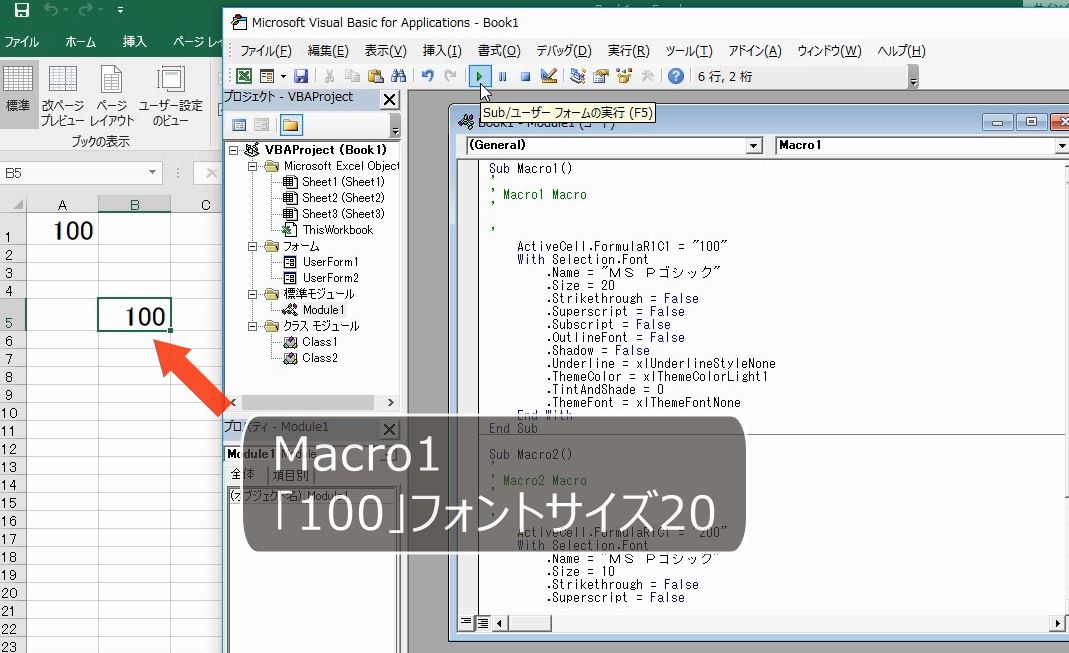This screenshot has height=653, width=1069.
Task: Run Sub/UserForm with the play button
Action: click(479, 76)
